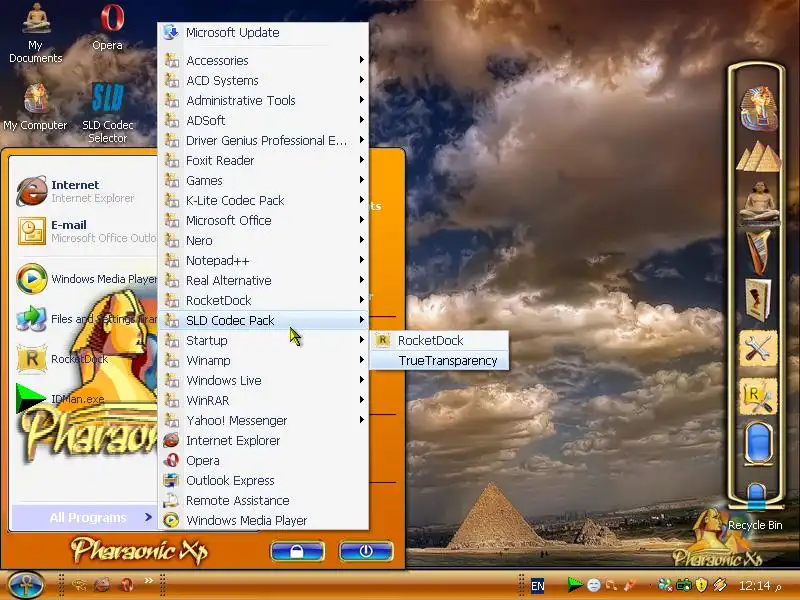Open the Notepad++ program folder
800x600 pixels.
pyautogui.click(x=263, y=260)
